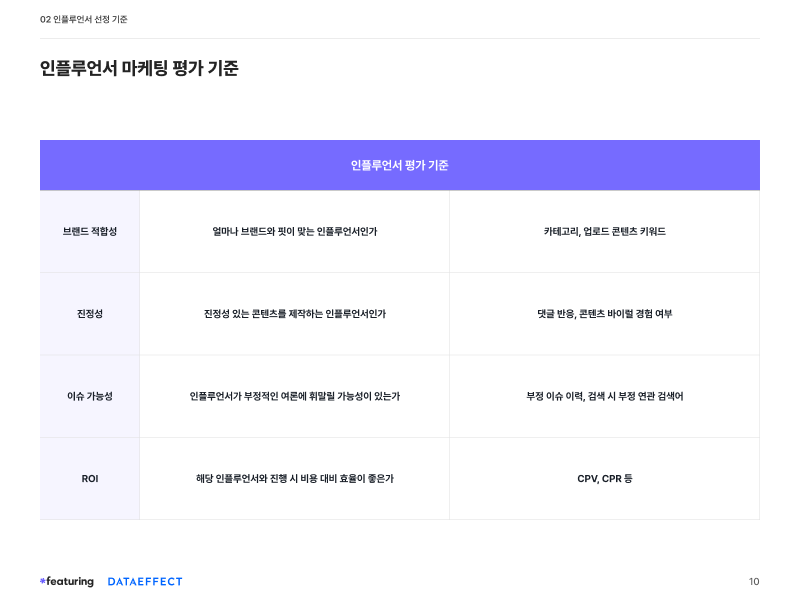Click the slide title 인플루언서 마케팅 평가 기준
Screen dimensions: 800x600
point(139,68)
